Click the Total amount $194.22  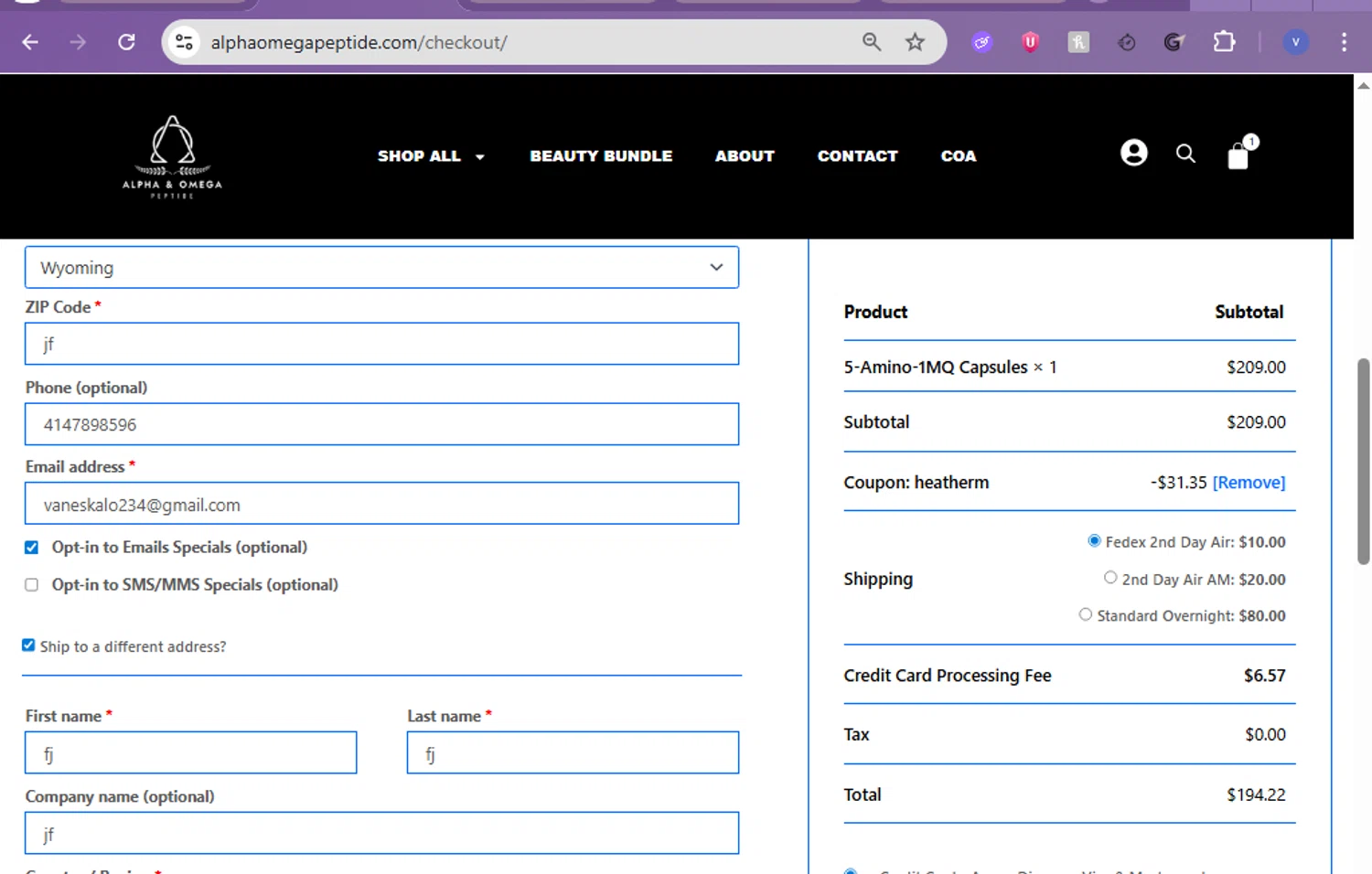point(1256,795)
